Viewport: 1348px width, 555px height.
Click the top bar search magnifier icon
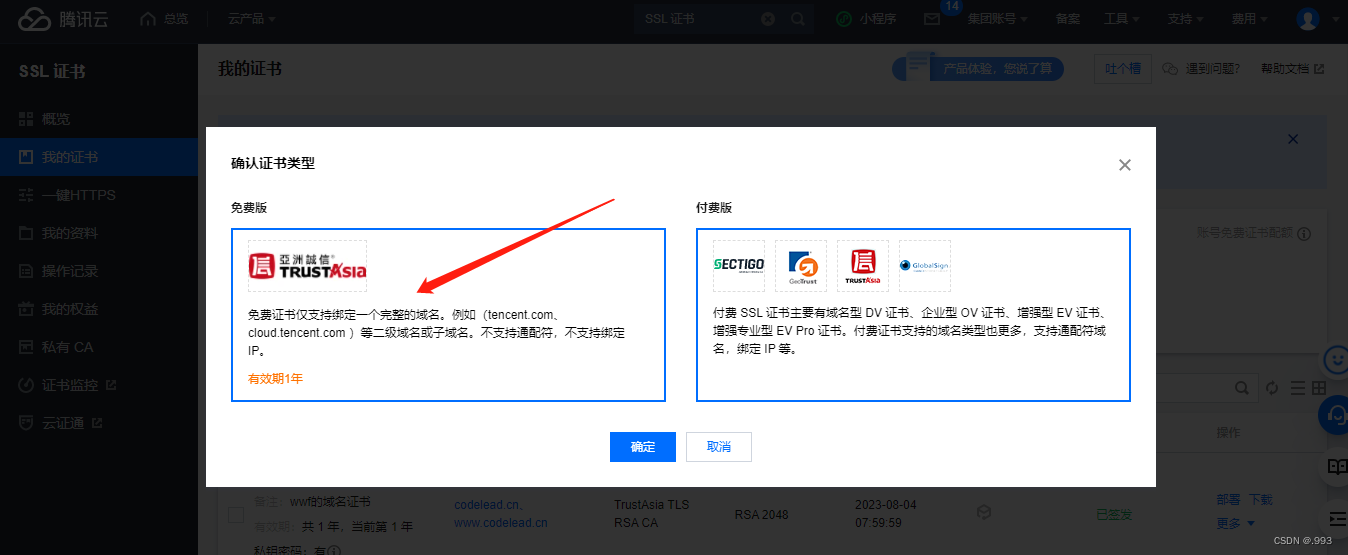[797, 19]
